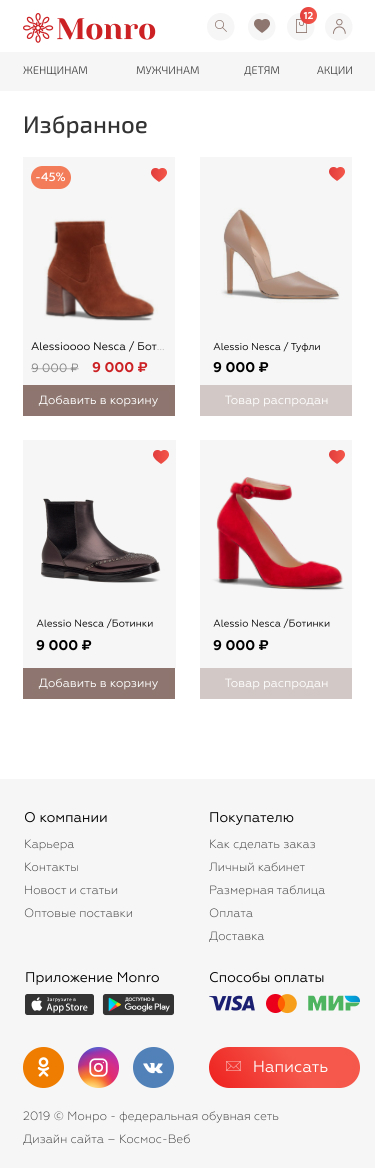Select the МУЖЧИНАМ menu item
The width and height of the screenshot is (375, 1169).
(168, 71)
